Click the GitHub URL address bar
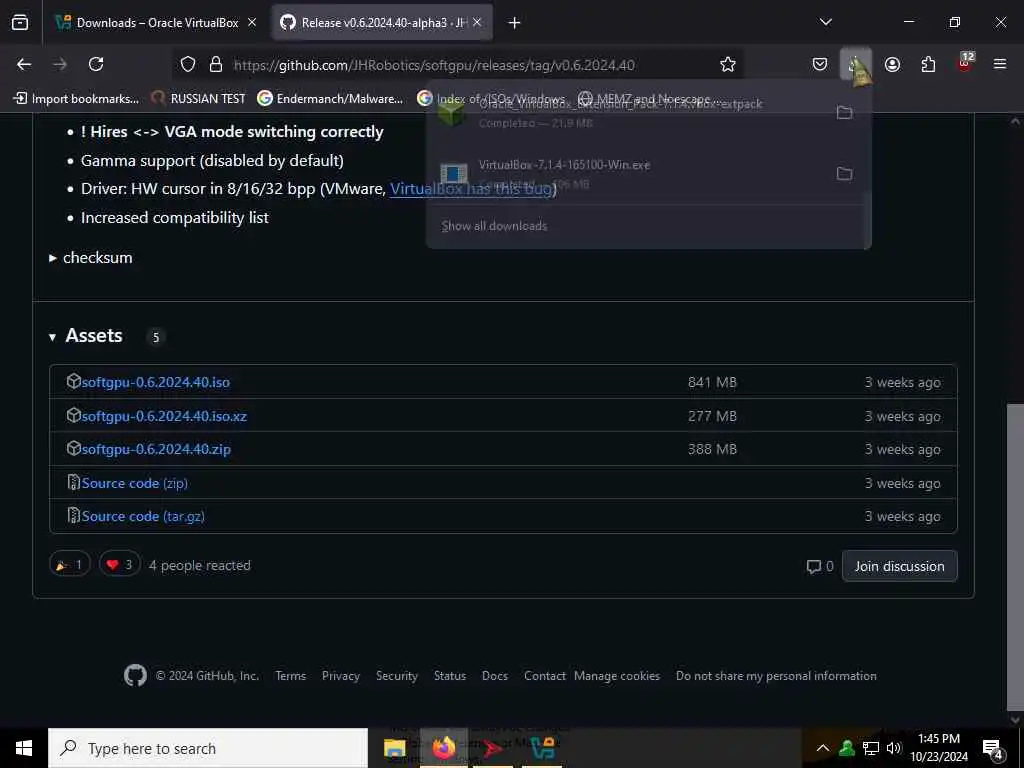 pyautogui.click(x=457, y=65)
